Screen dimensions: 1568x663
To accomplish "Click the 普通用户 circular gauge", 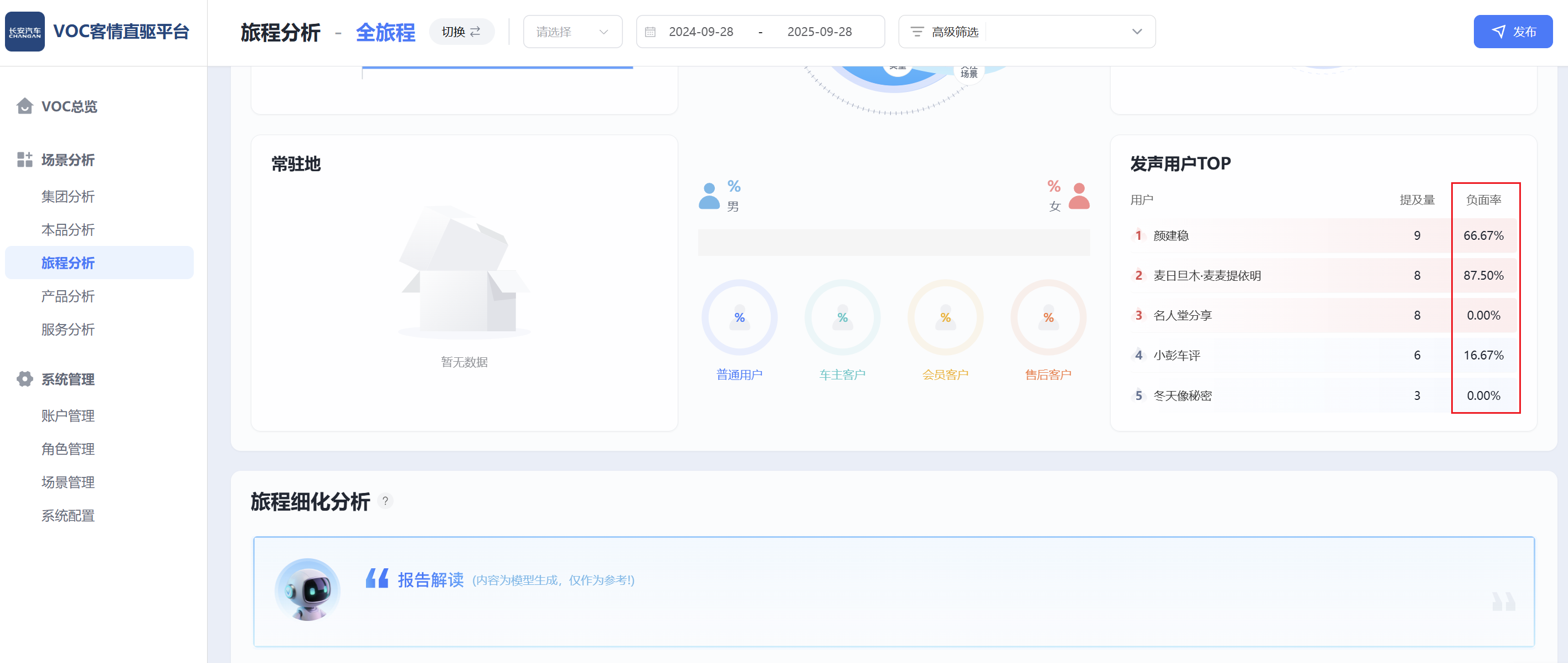I will pos(739,317).
